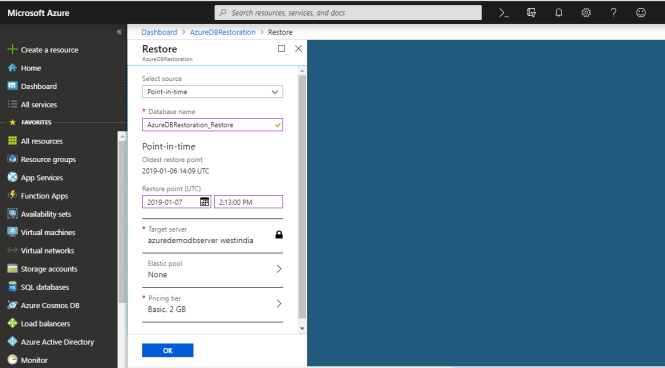This screenshot has height=368, width=665.
Task: Go to AzureDBRestoration breadcrumb link
Action: coord(223,32)
